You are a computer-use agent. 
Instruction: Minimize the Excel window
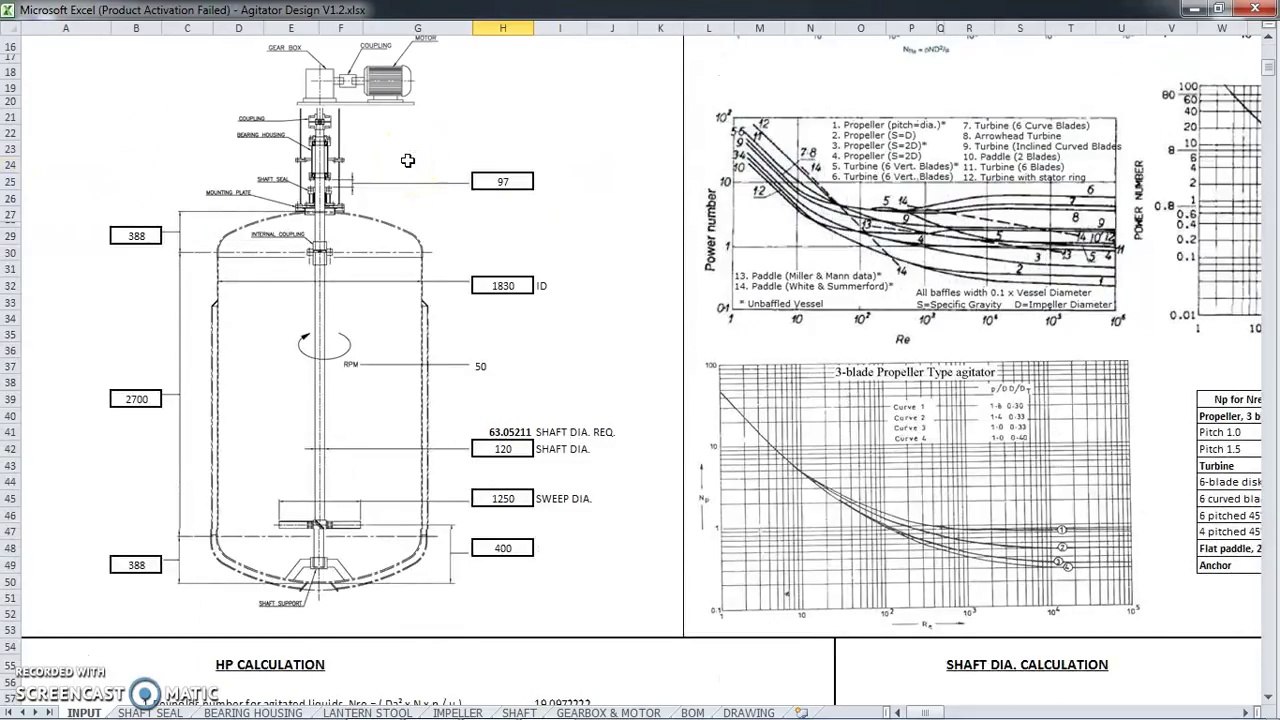click(1195, 9)
